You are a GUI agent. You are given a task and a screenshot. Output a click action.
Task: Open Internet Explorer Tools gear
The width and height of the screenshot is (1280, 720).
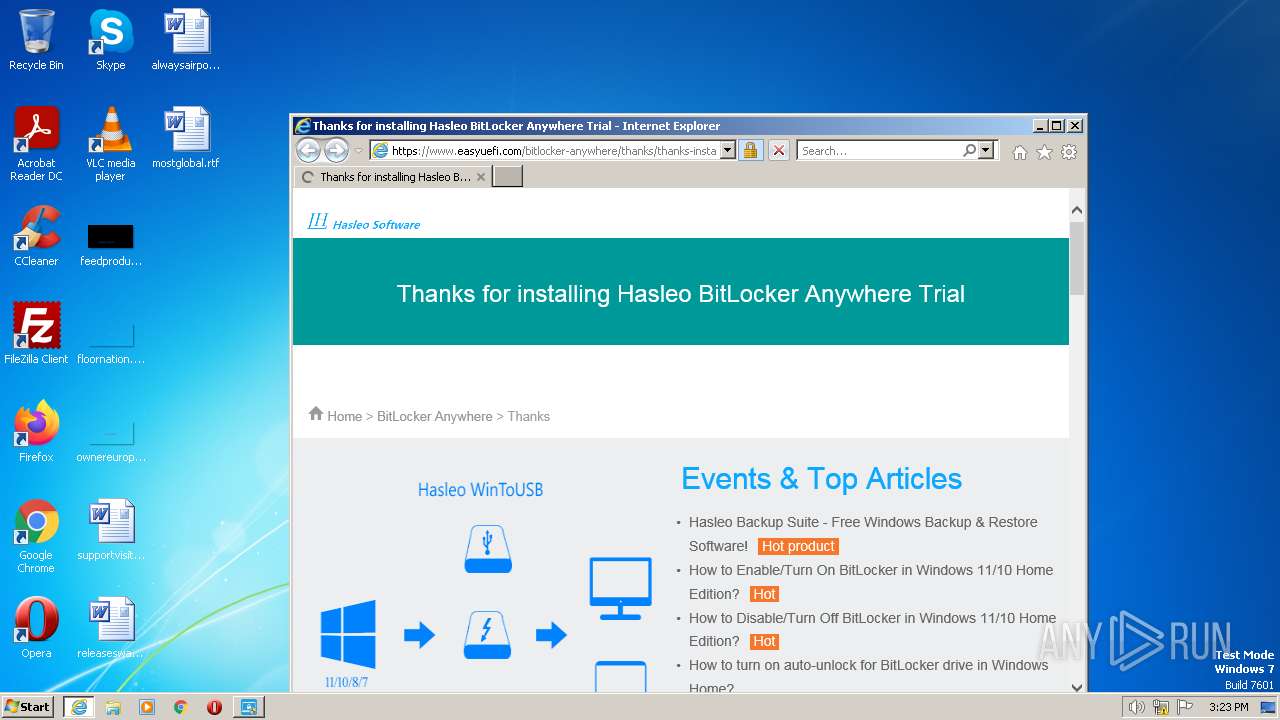[x=1069, y=152]
